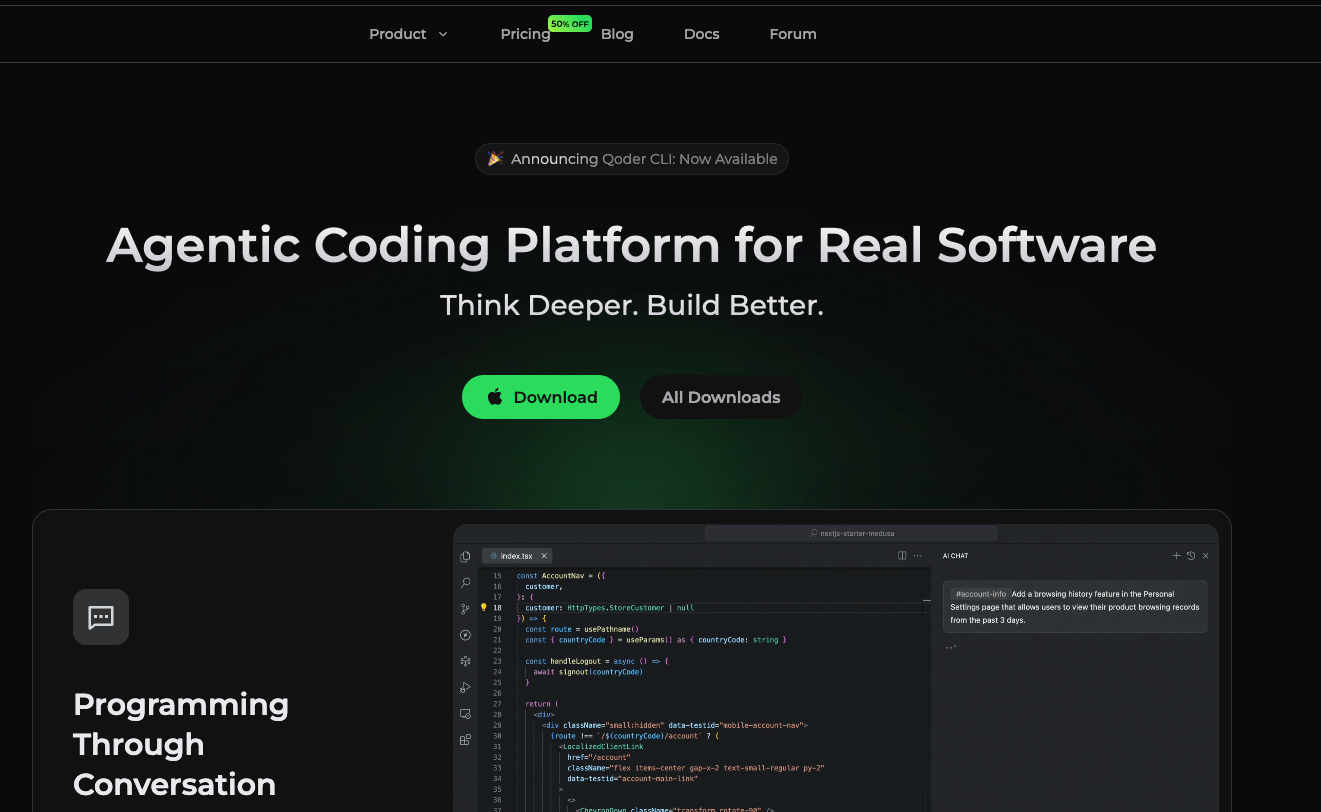Click the Download button for Mac
The image size is (1321, 812).
tap(541, 397)
